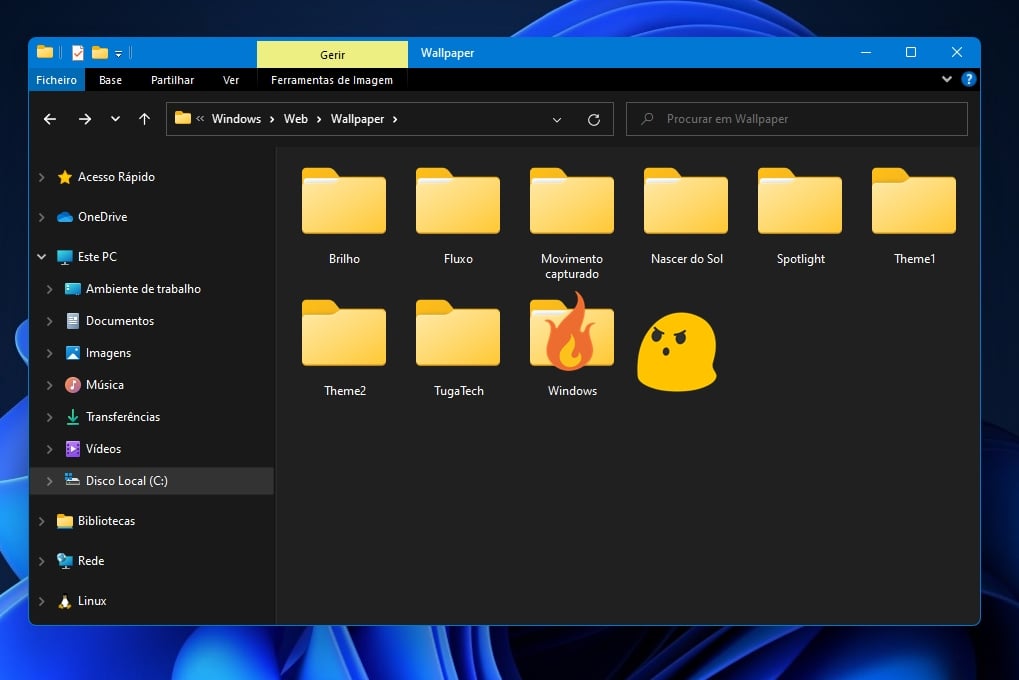The image size is (1019, 680).
Task: Open the Fluxo folder
Action: click(458, 215)
